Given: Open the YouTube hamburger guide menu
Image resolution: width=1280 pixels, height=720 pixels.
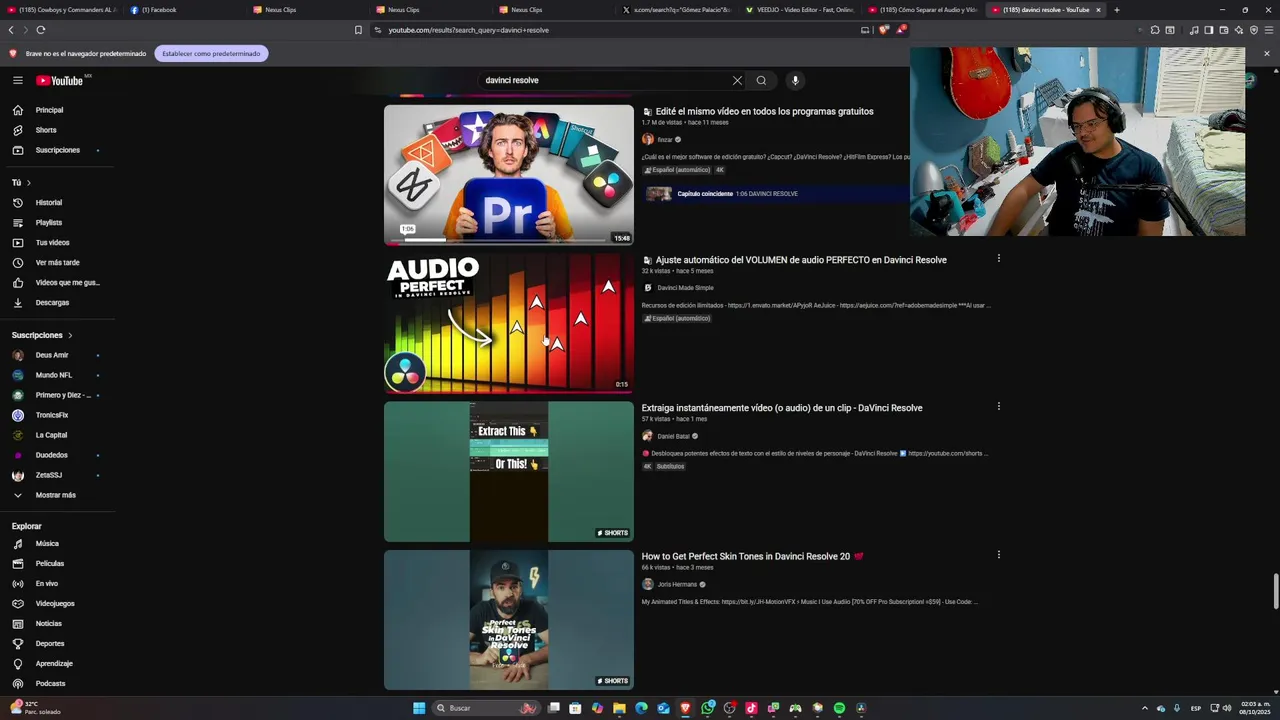Looking at the screenshot, I should point(18,80).
